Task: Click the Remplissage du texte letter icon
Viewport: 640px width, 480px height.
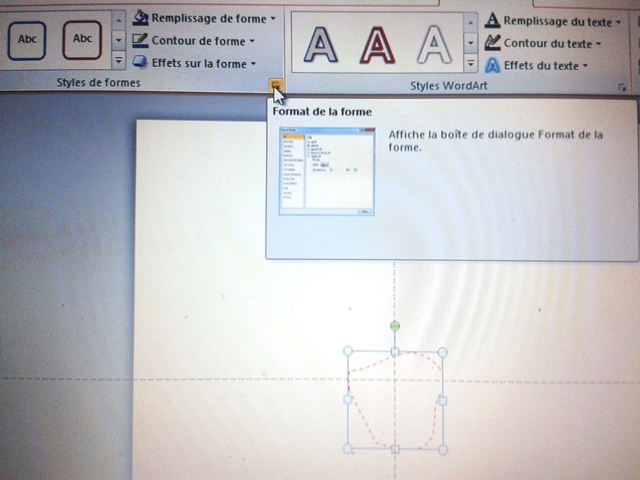Action: [x=492, y=20]
